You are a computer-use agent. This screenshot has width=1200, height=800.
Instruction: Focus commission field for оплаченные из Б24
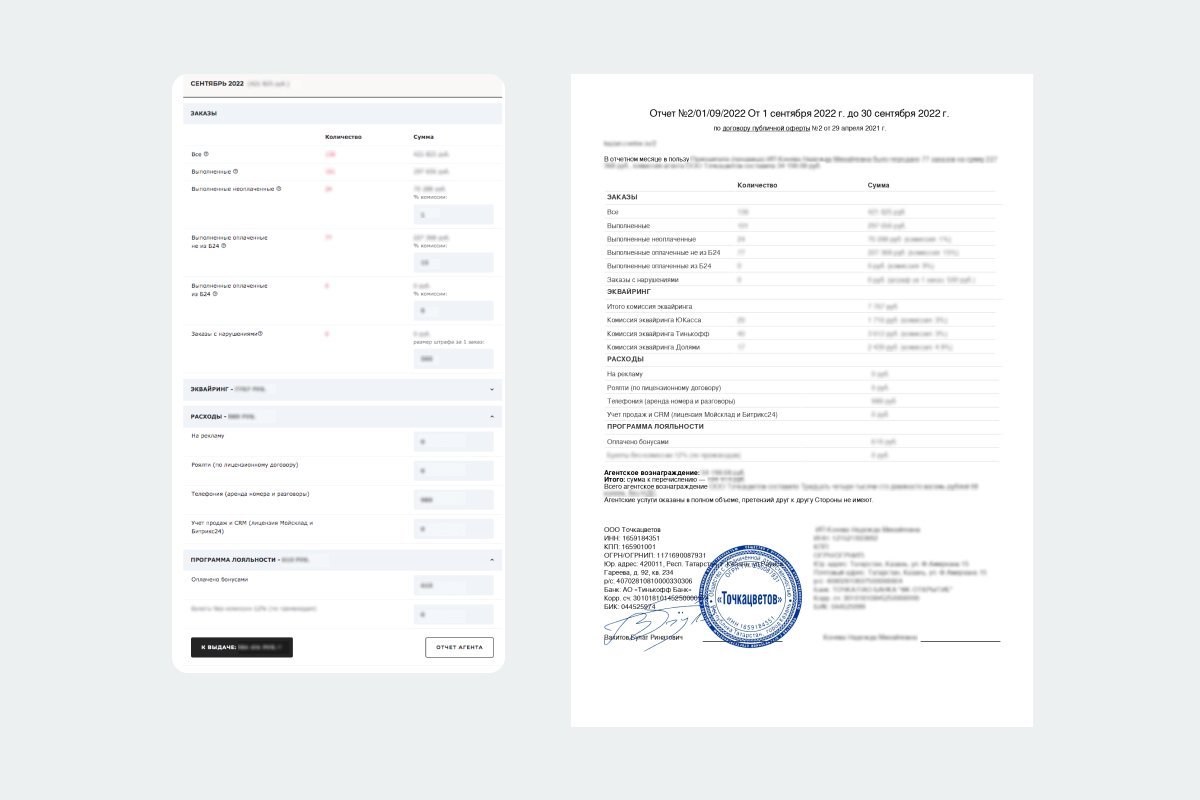click(453, 311)
